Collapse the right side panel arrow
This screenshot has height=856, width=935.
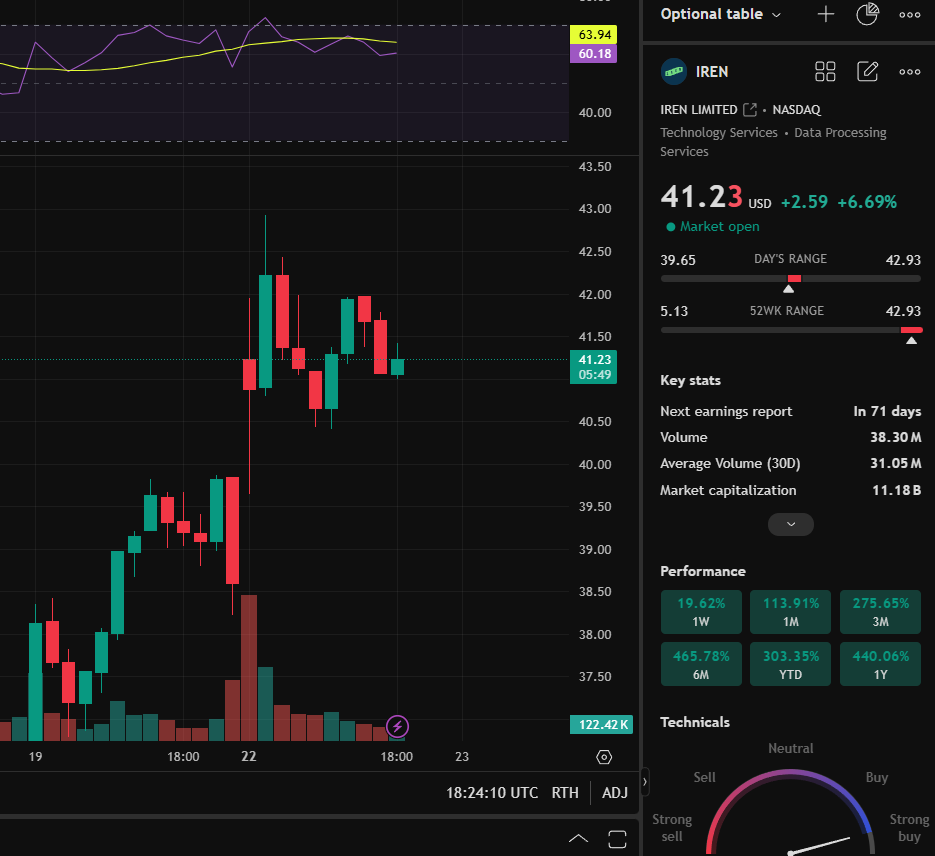click(645, 781)
